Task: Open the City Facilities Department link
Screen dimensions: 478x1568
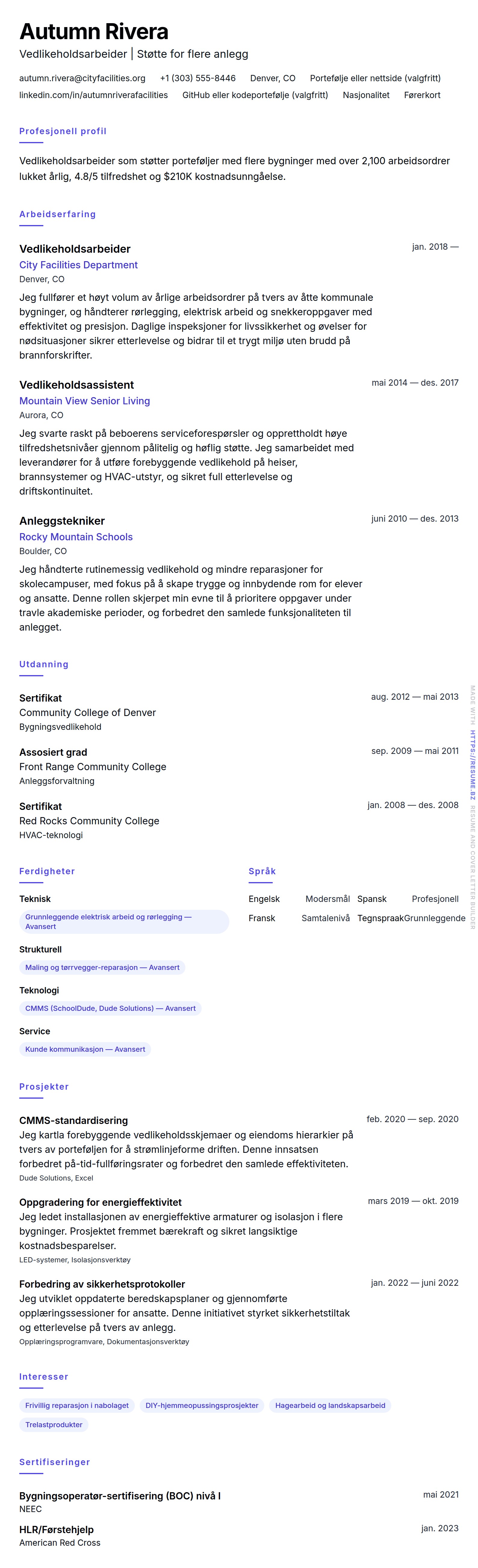Action: (78, 265)
